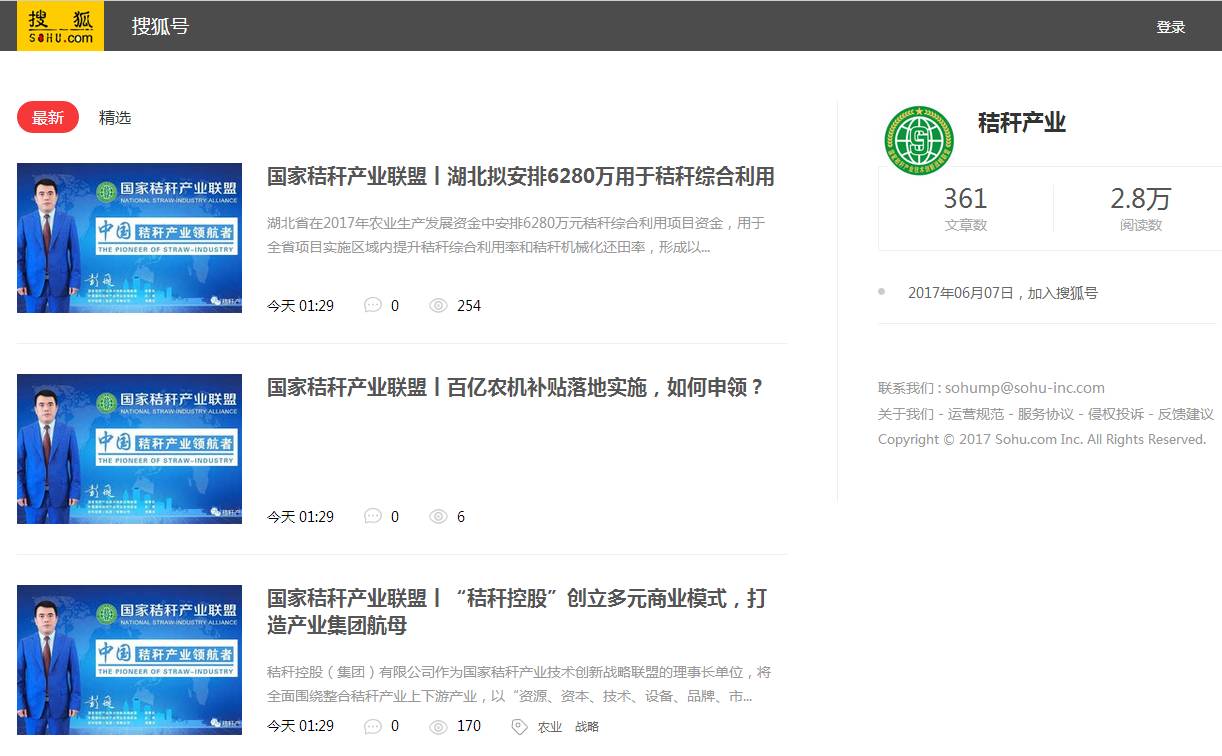Log in via the 登录 link
This screenshot has width=1222, height=756.
(1171, 27)
